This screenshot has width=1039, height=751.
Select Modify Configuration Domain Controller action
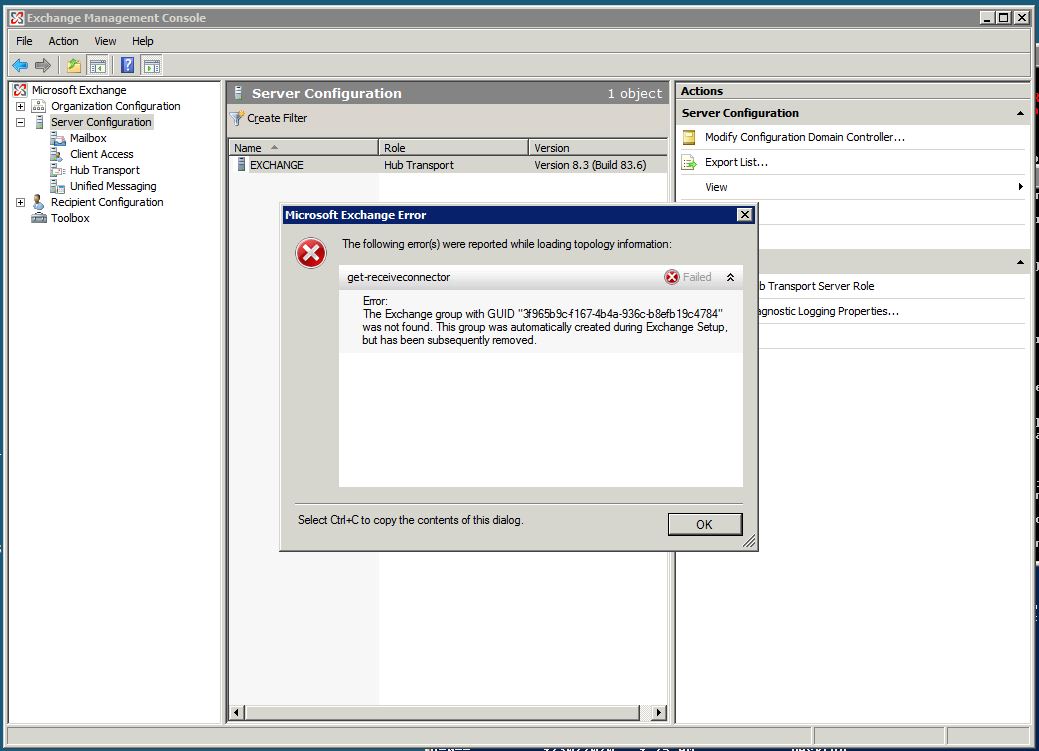[804, 137]
